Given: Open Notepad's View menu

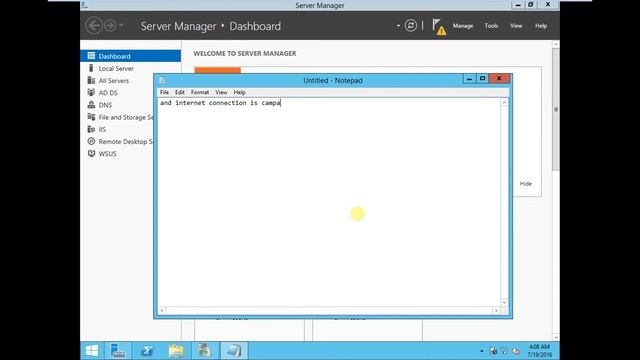Looking at the screenshot, I should coord(221,92).
